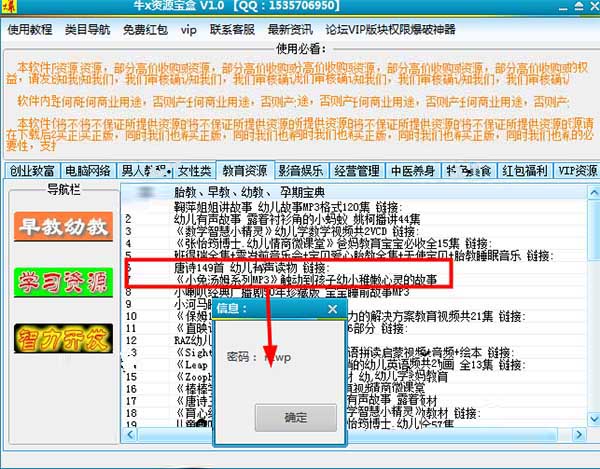
Task: Open 论坛VIP版块权限爆破神器 menu
Action: click(390, 29)
